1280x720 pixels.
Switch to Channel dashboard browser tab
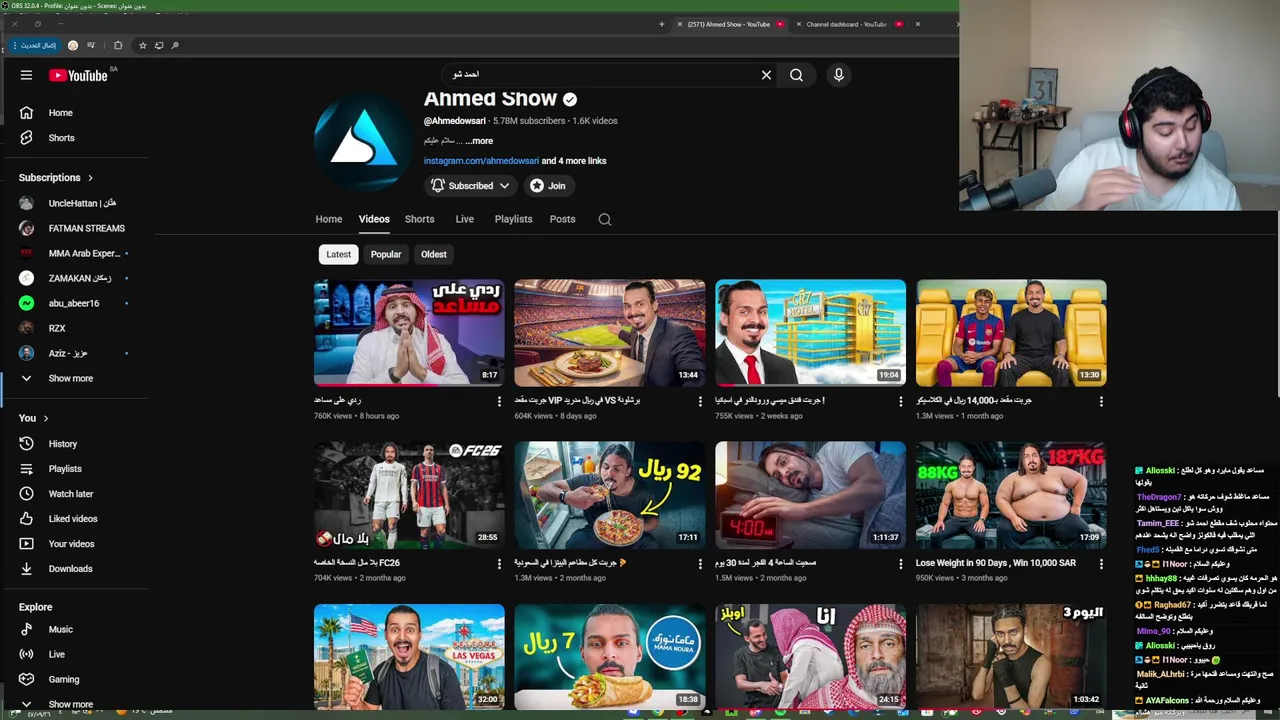pos(849,24)
